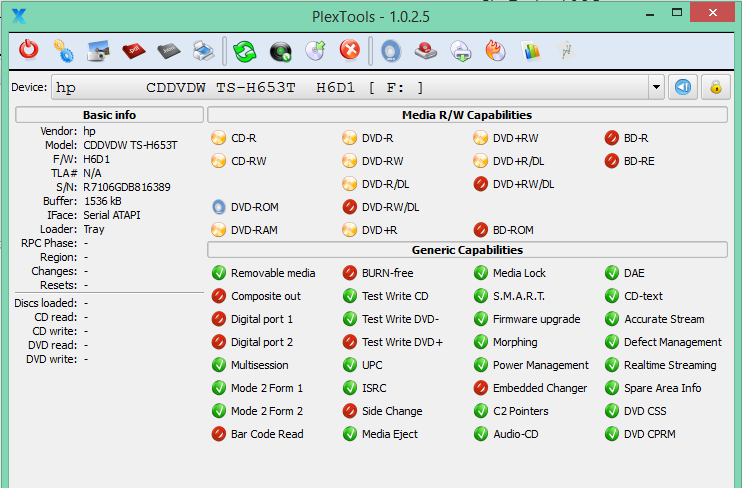Maximize the PlexTools window
The width and height of the screenshot is (742, 488).
(677, 13)
